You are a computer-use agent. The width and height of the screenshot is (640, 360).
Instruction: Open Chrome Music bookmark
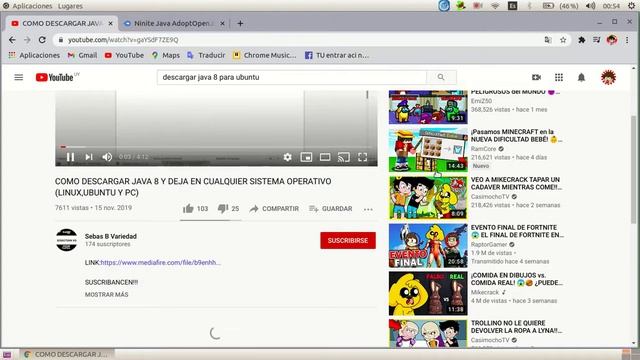click(264, 55)
